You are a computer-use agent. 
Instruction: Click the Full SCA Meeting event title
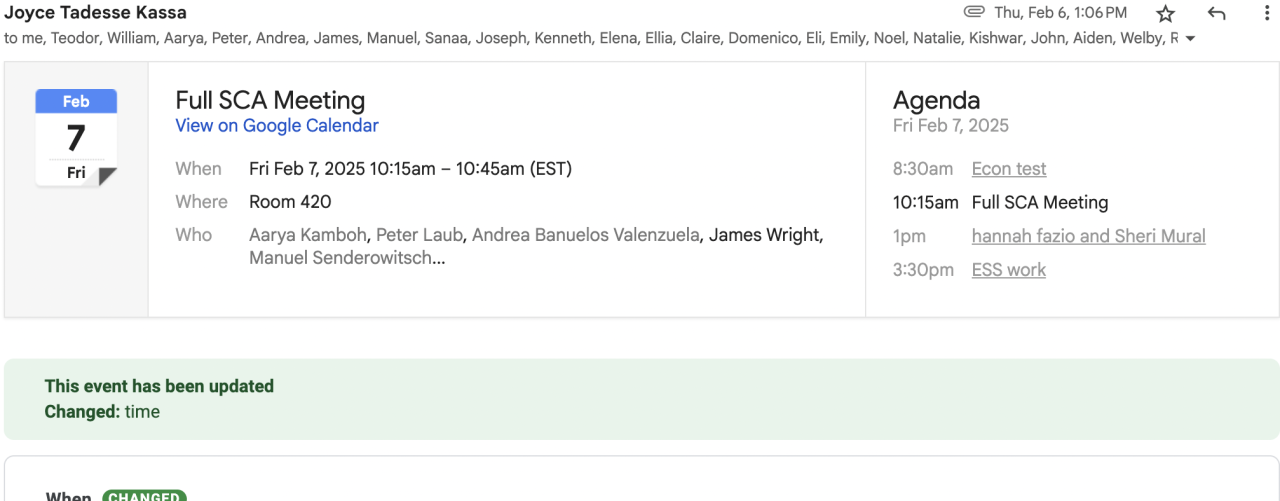coord(270,100)
